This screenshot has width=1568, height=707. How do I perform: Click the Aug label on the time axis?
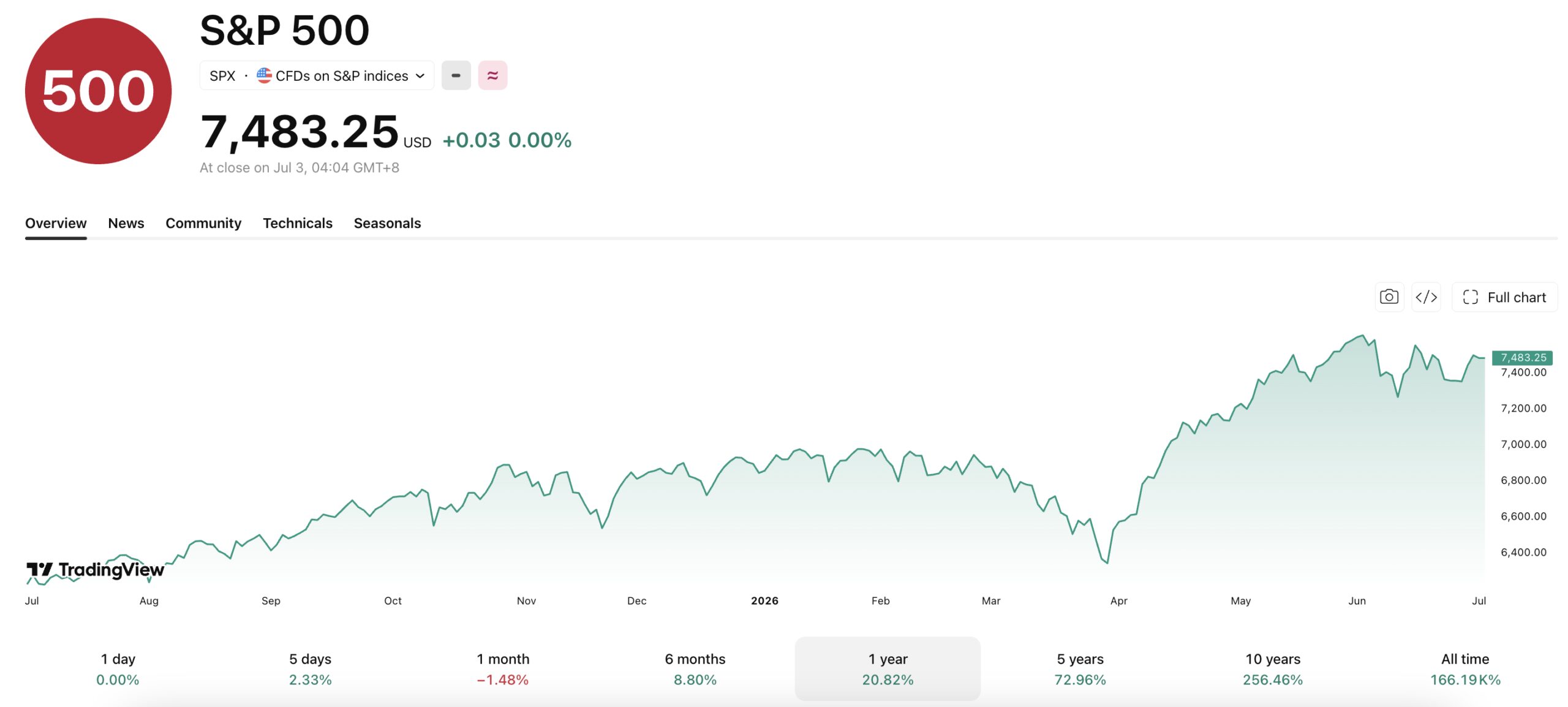tap(149, 600)
